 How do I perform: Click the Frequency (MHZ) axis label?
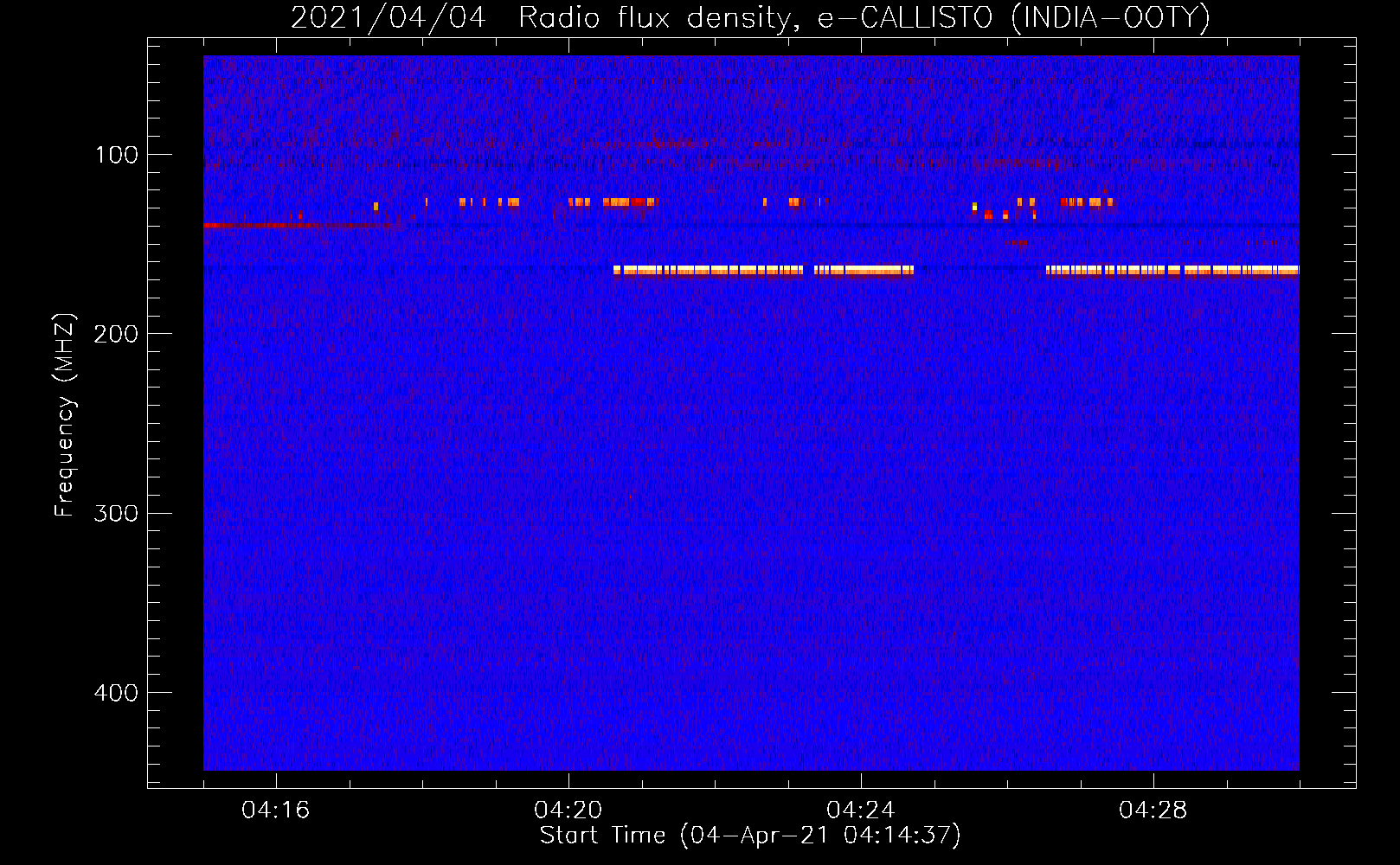65,415
